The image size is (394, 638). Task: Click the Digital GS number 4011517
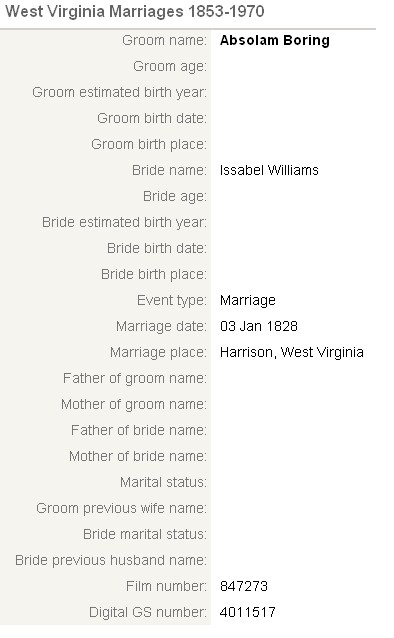point(247,612)
